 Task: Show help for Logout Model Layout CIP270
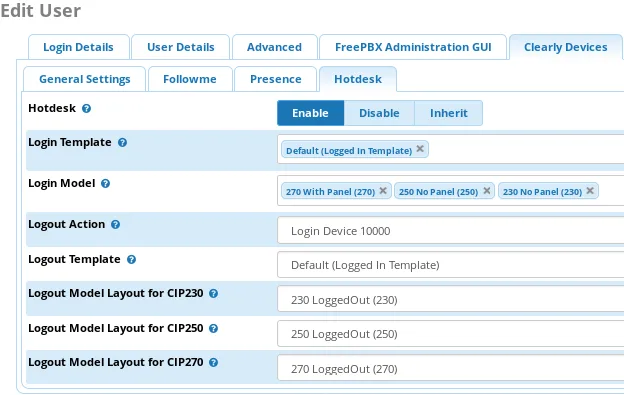pyautogui.click(x=214, y=363)
